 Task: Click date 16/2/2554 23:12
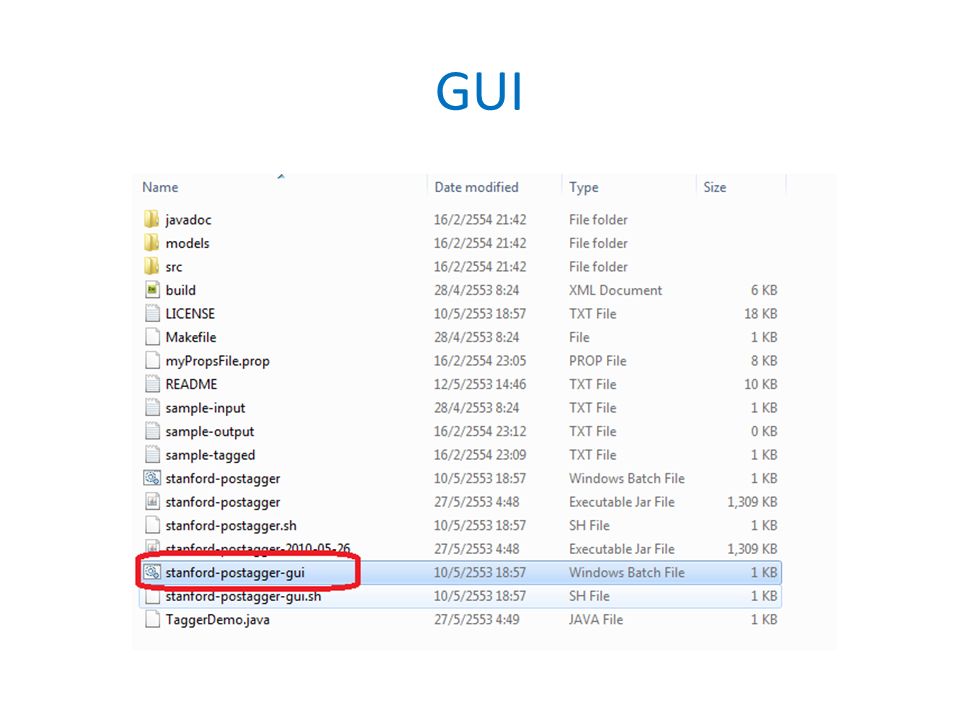(x=480, y=432)
